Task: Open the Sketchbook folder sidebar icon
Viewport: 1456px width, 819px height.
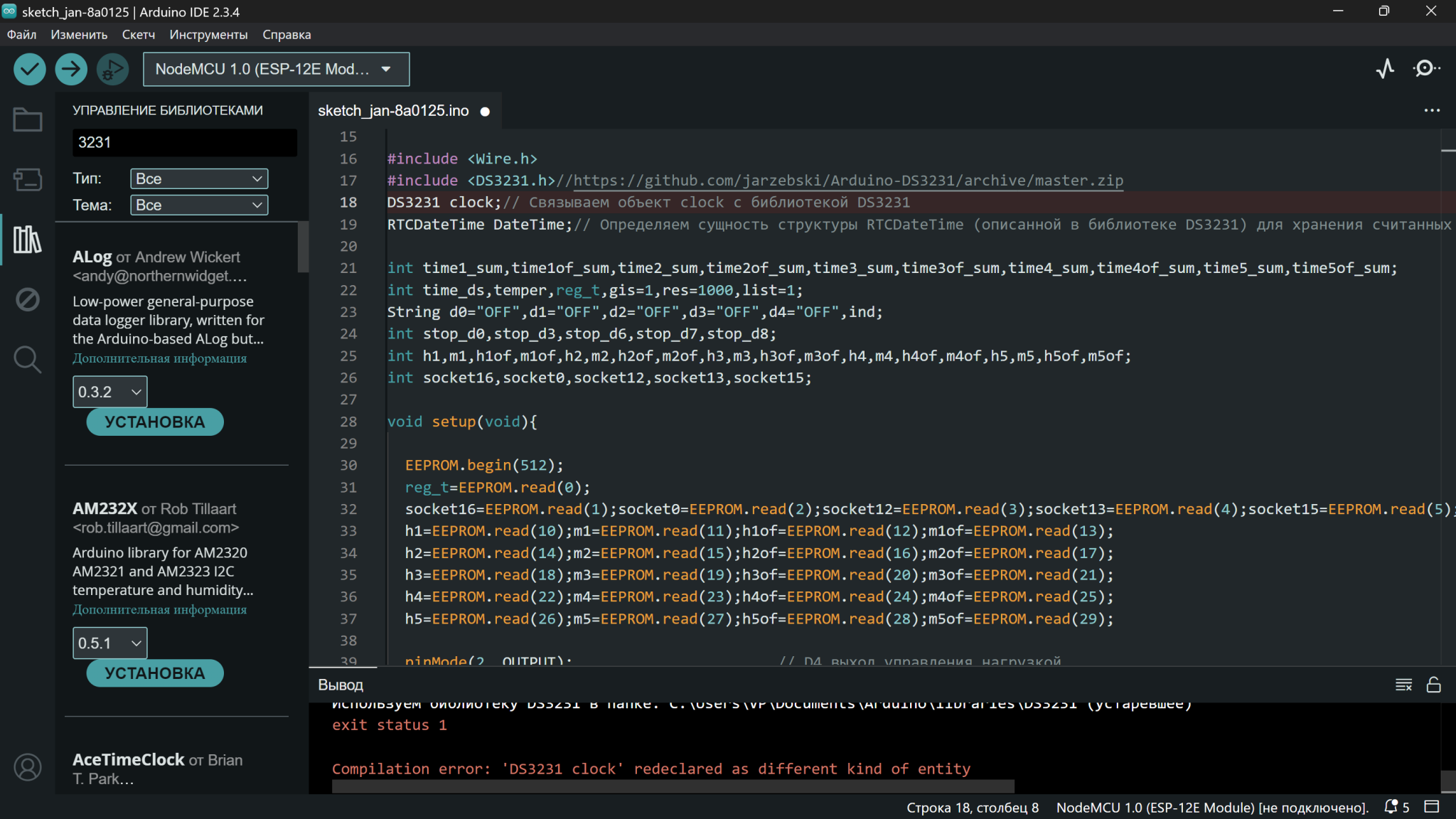Action: click(x=28, y=119)
